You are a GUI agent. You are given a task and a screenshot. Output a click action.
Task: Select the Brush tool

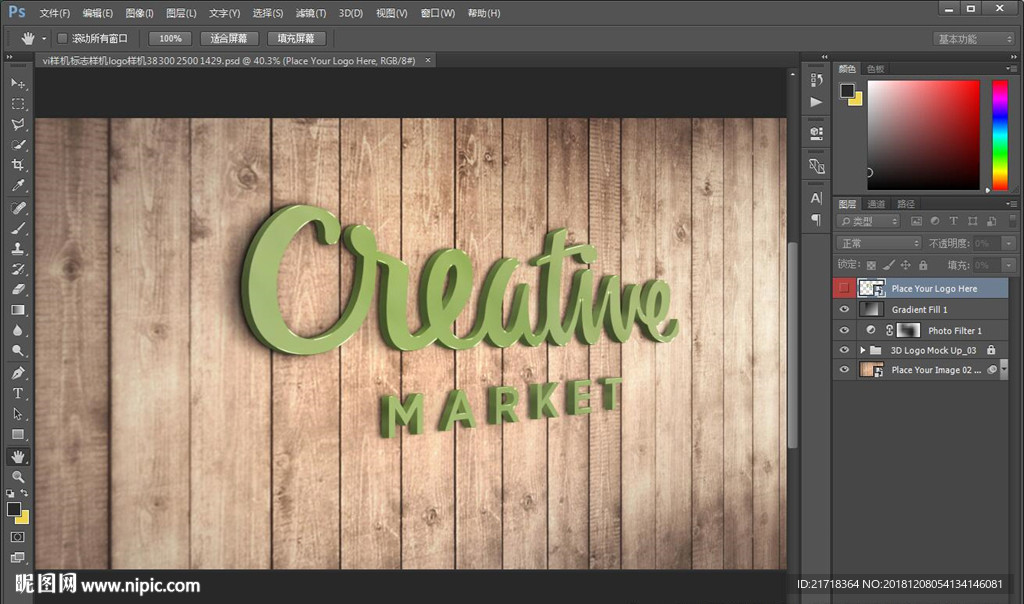[x=18, y=228]
